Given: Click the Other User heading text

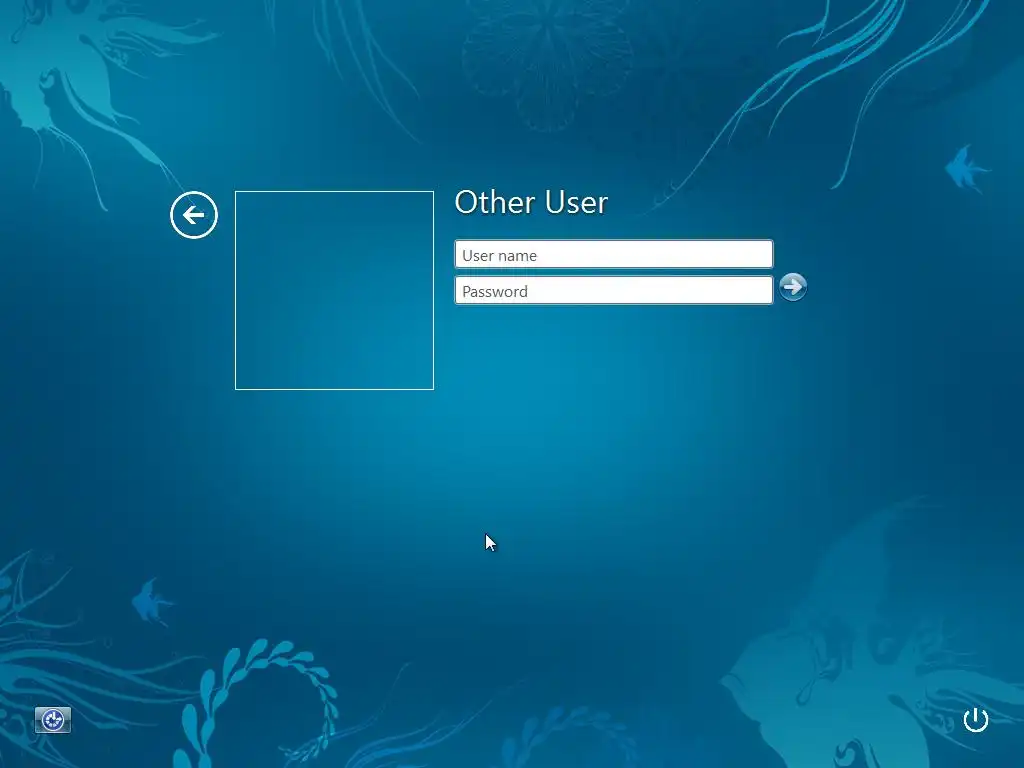Looking at the screenshot, I should 531,202.
